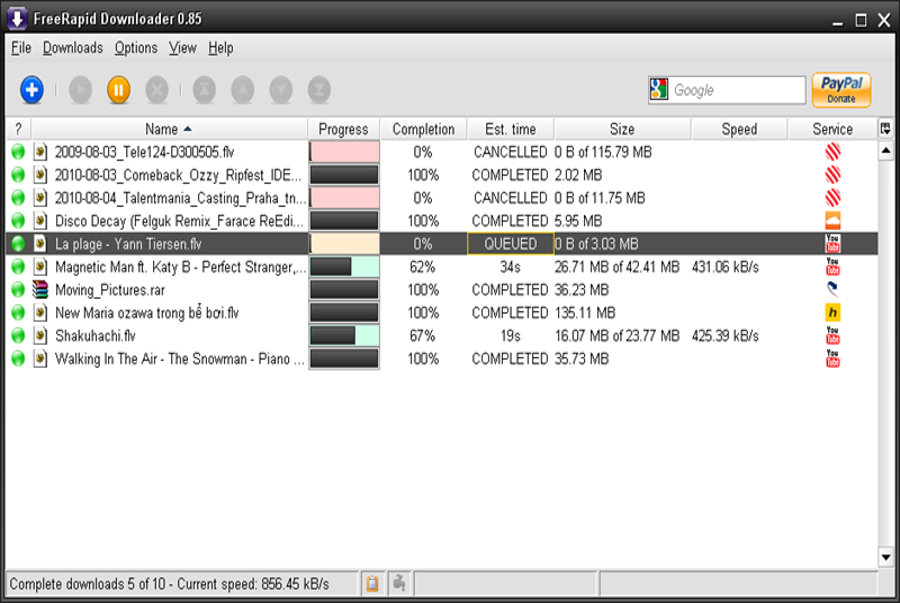Click the progress bar of Magnetic Man download
This screenshot has width=900, height=603.
pos(344,267)
